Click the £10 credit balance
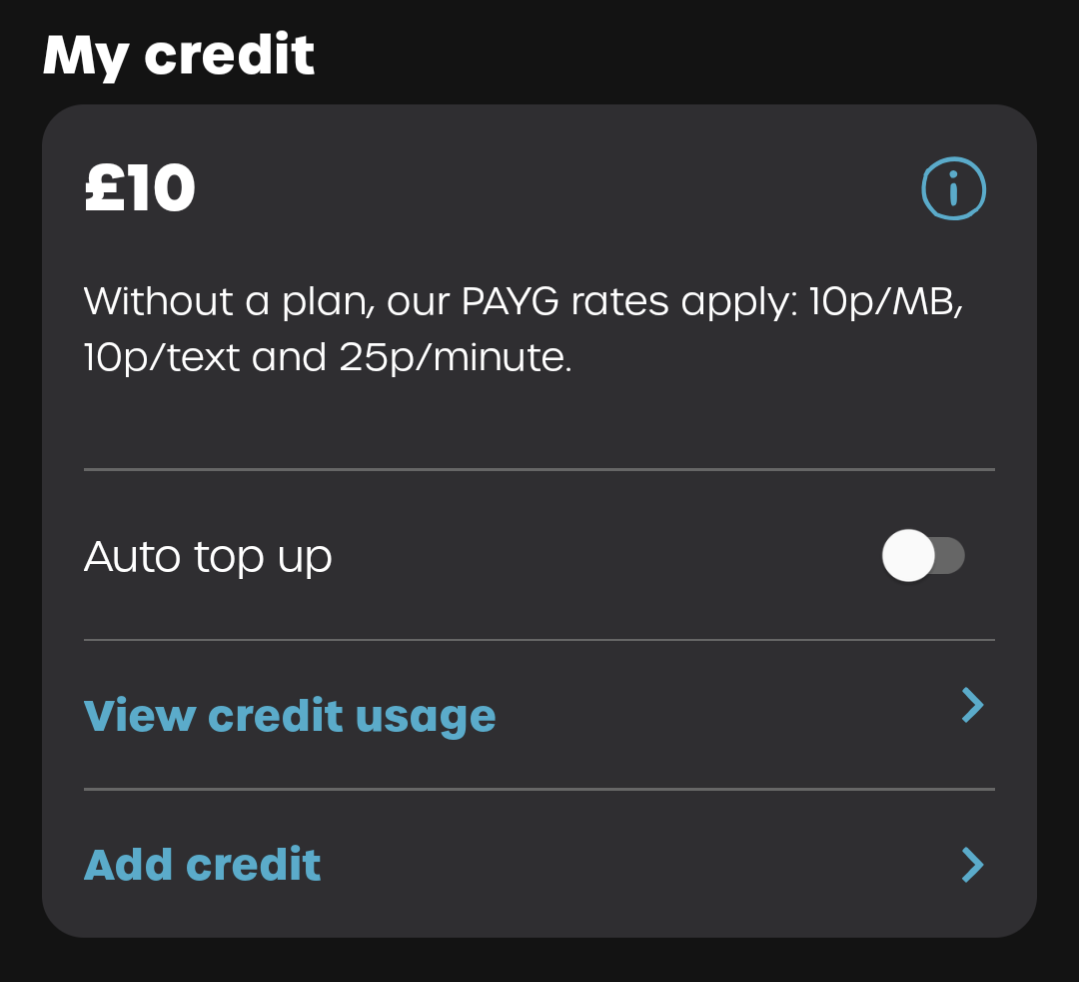1079x982 pixels. 140,187
